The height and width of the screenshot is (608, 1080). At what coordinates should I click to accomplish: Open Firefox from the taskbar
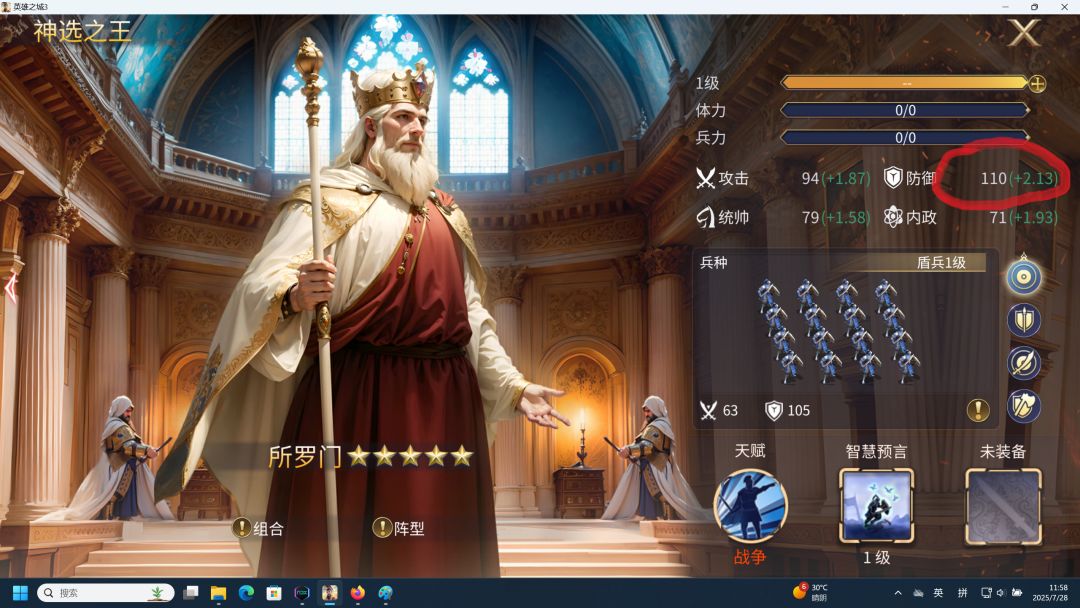pos(357,593)
